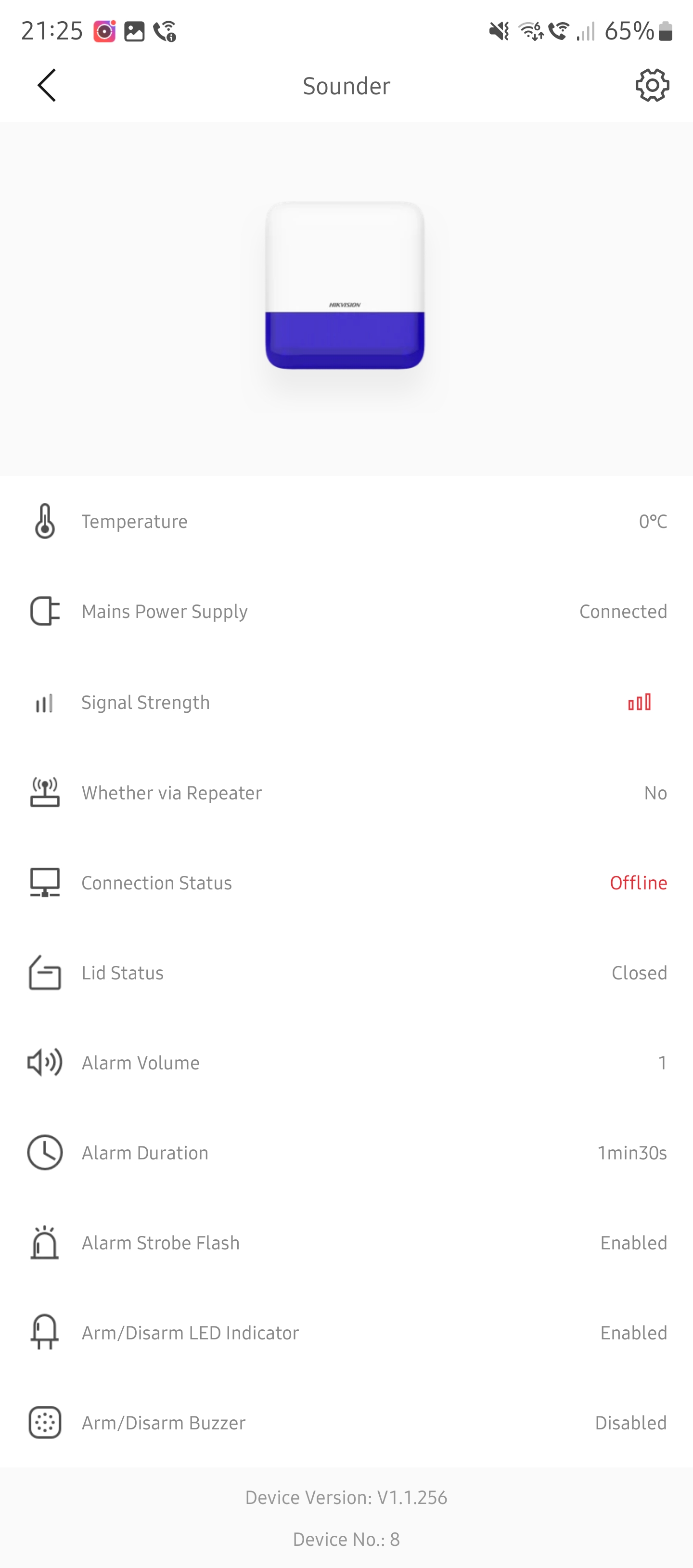Tap the red signal strength bars
Image resolution: width=693 pixels, height=1568 pixels.
(x=640, y=703)
